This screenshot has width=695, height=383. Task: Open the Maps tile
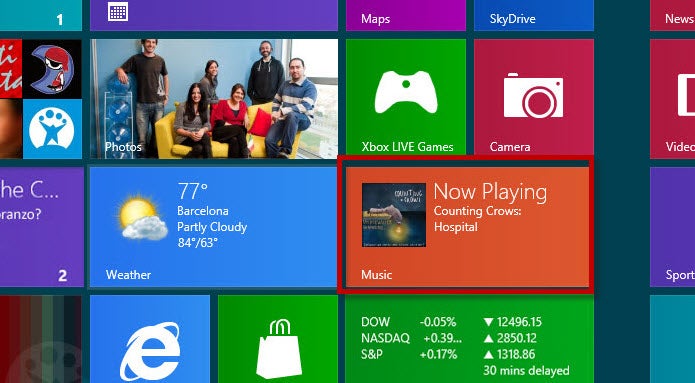coord(406,15)
